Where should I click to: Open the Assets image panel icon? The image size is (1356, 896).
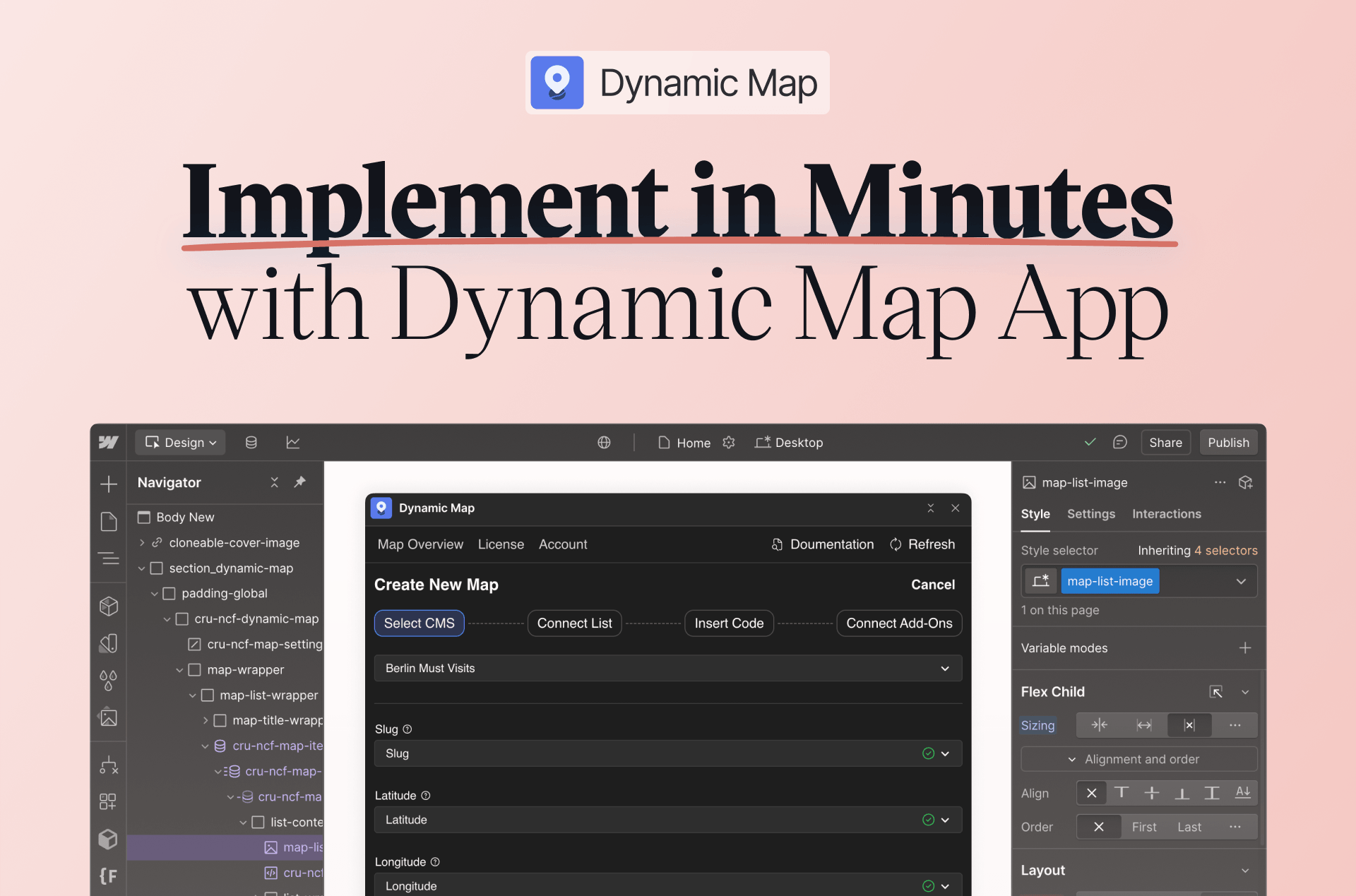coord(109,717)
